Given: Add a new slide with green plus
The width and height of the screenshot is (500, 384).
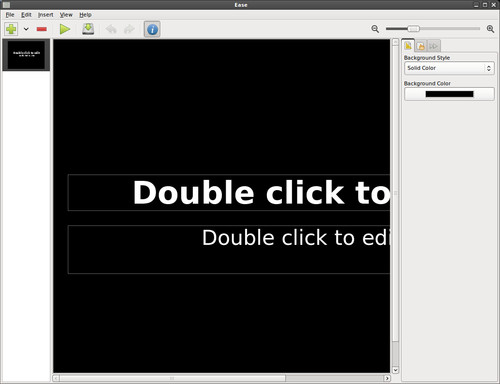Looking at the screenshot, I should pyautogui.click(x=11, y=29).
